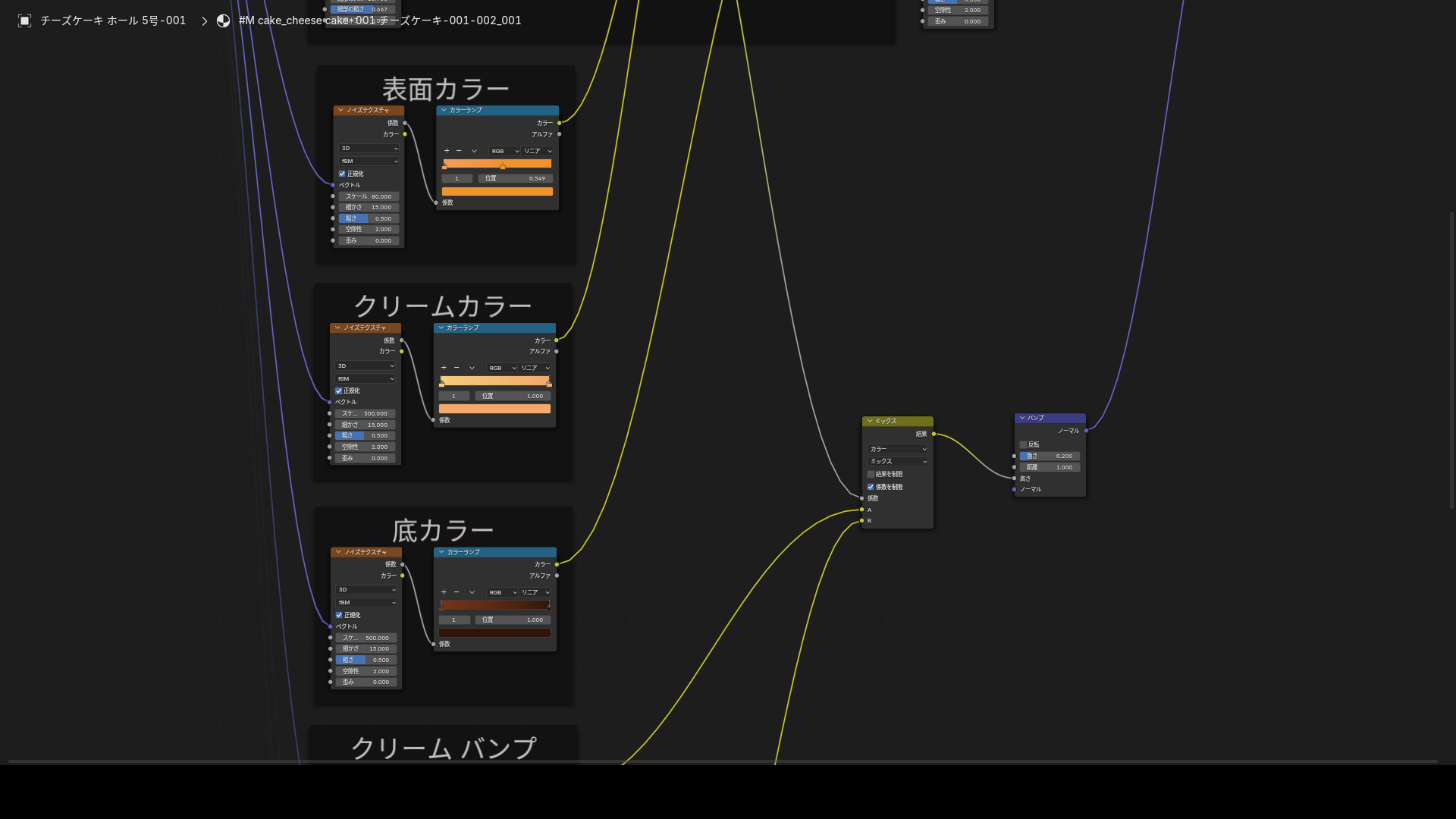Collapse the ノイズテクスチャ node in クリームカラー
The width and height of the screenshot is (1456, 819).
337,328
